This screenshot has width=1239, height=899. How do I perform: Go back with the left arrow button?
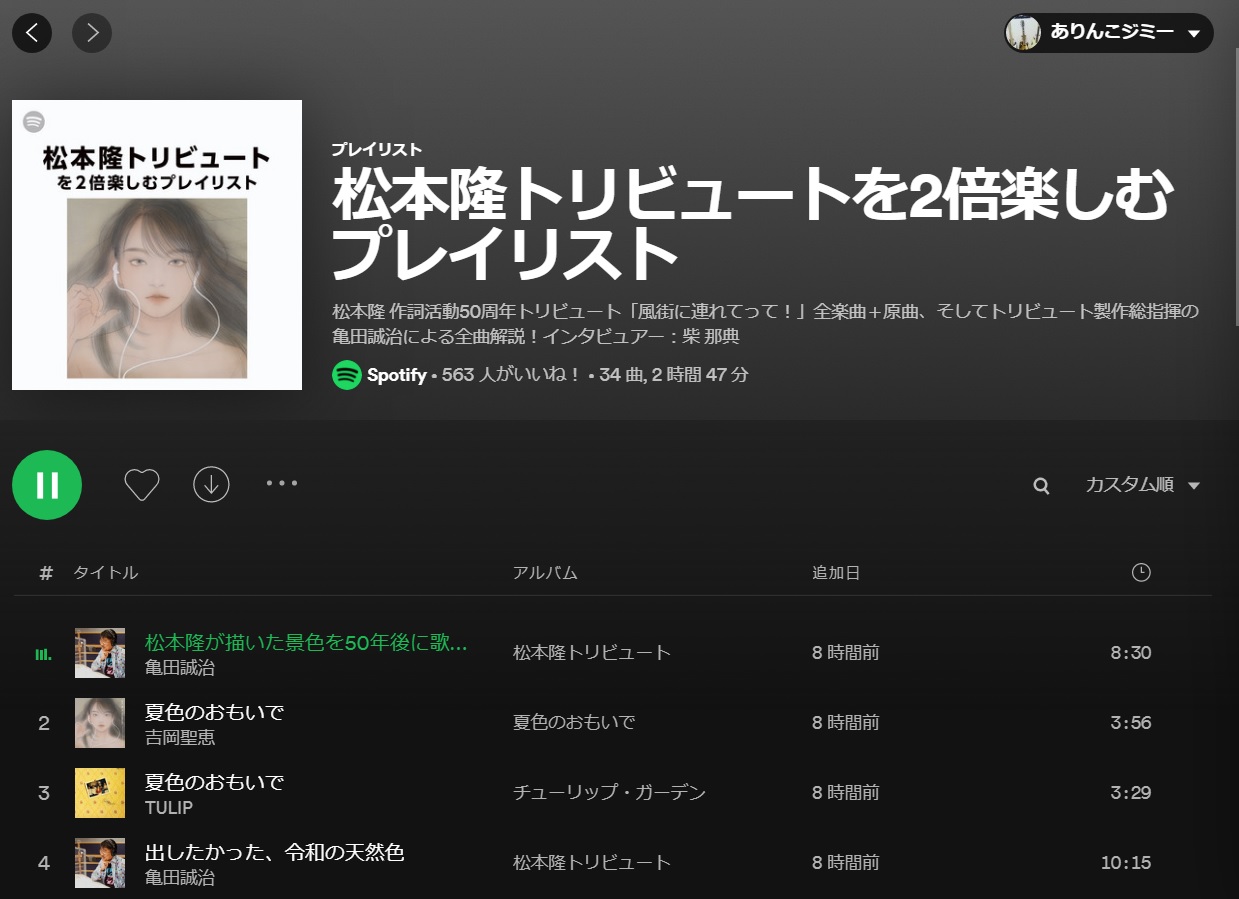pos(32,33)
